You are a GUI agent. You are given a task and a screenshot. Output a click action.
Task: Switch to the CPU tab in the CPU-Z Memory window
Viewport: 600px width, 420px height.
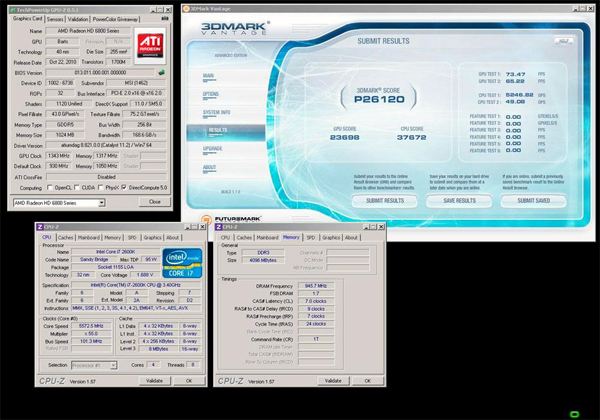(225, 238)
